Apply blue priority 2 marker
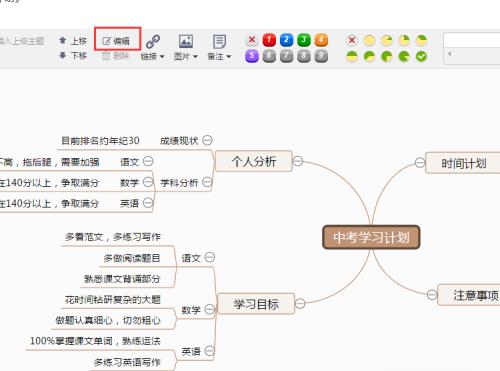This screenshot has height=371, width=500. pos(286,40)
